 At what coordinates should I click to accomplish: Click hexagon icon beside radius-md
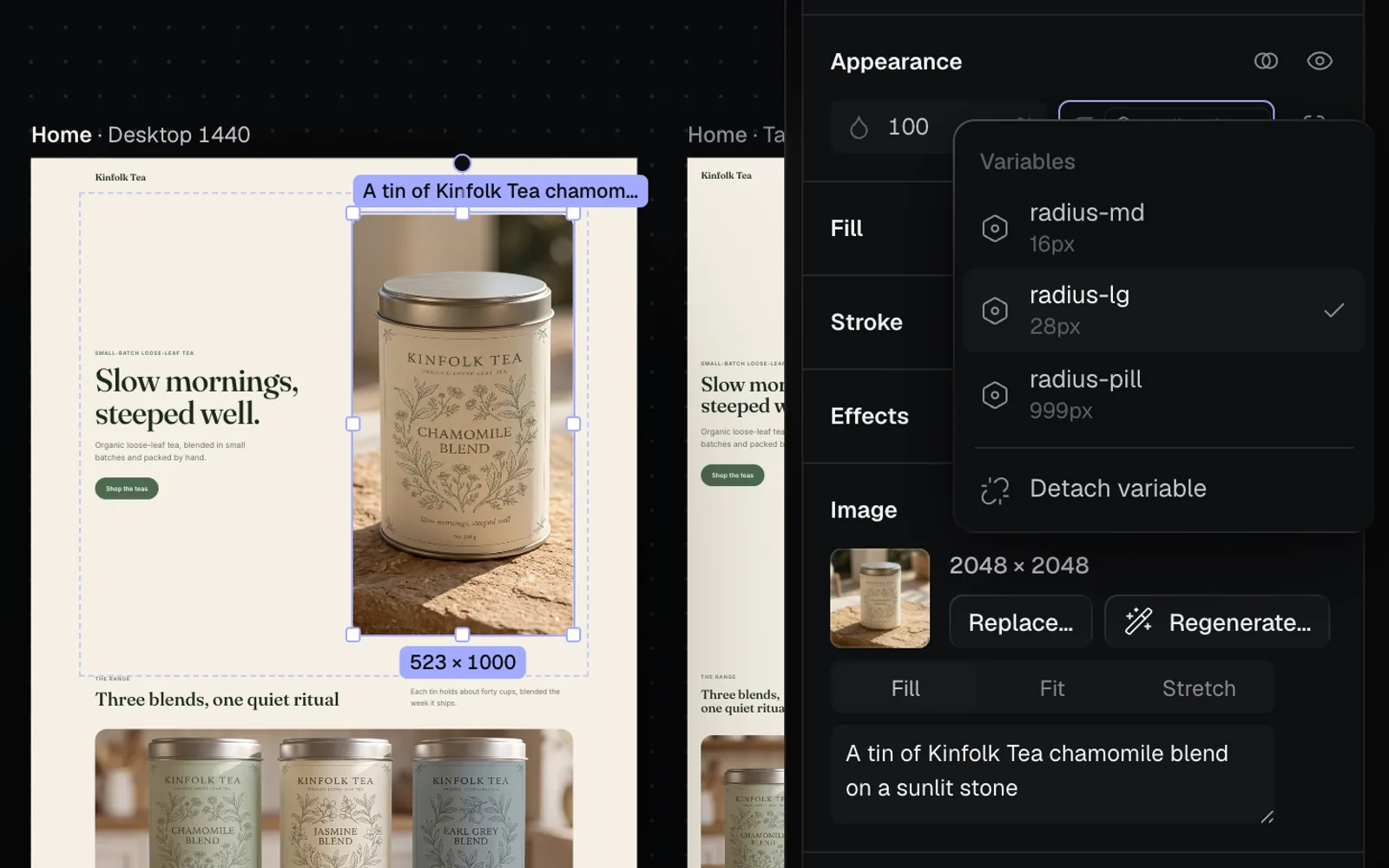tap(995, 228)
